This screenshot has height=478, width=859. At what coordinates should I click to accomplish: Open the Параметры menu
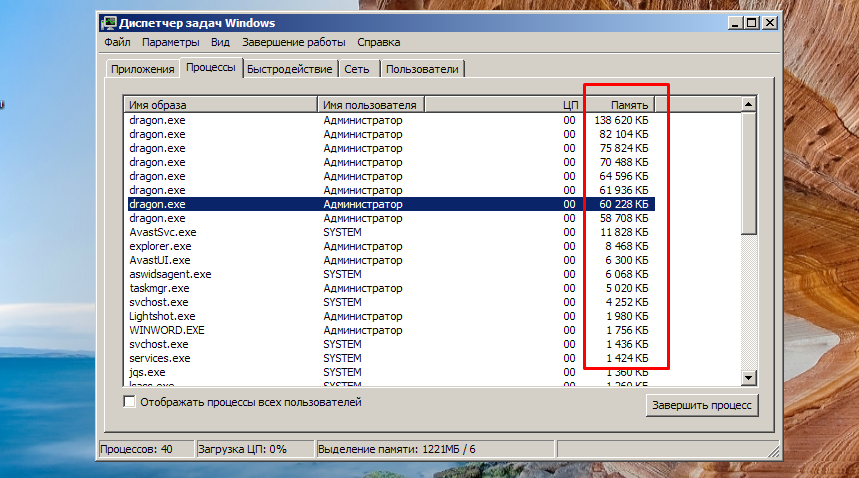tap(170, 42)
